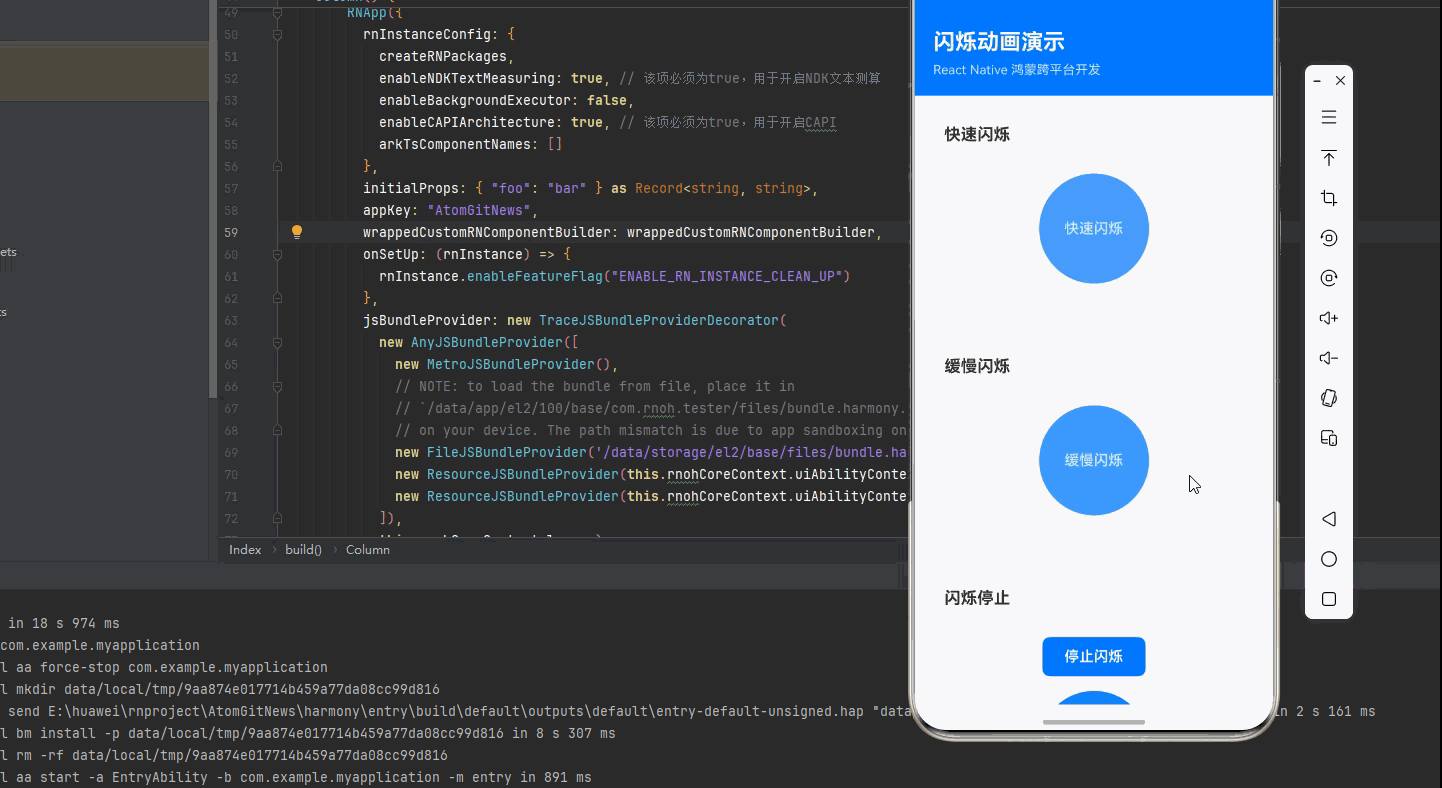Tap the 快速闪烁 circle button

point(1094,228)
